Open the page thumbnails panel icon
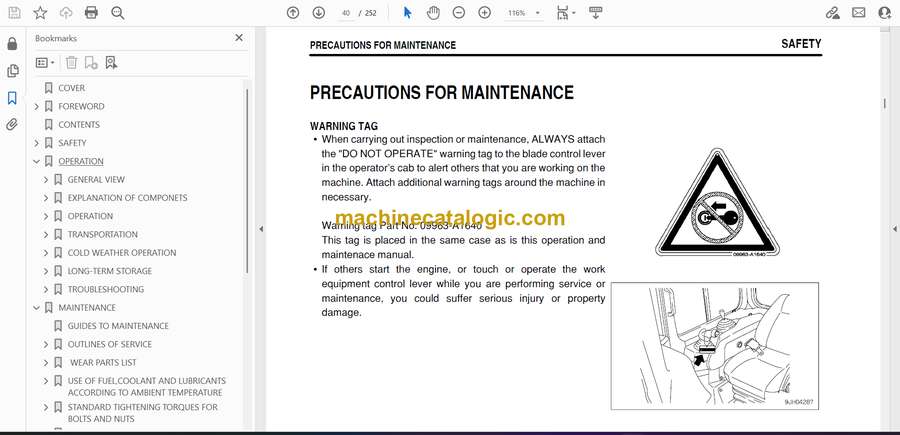 (x=12, y=71)
